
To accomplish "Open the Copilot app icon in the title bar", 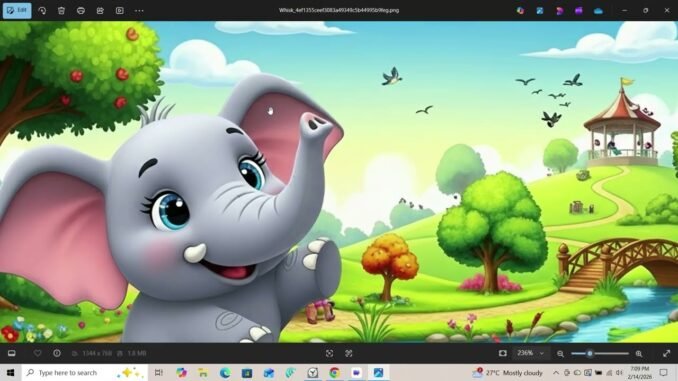I will (521, 11).
